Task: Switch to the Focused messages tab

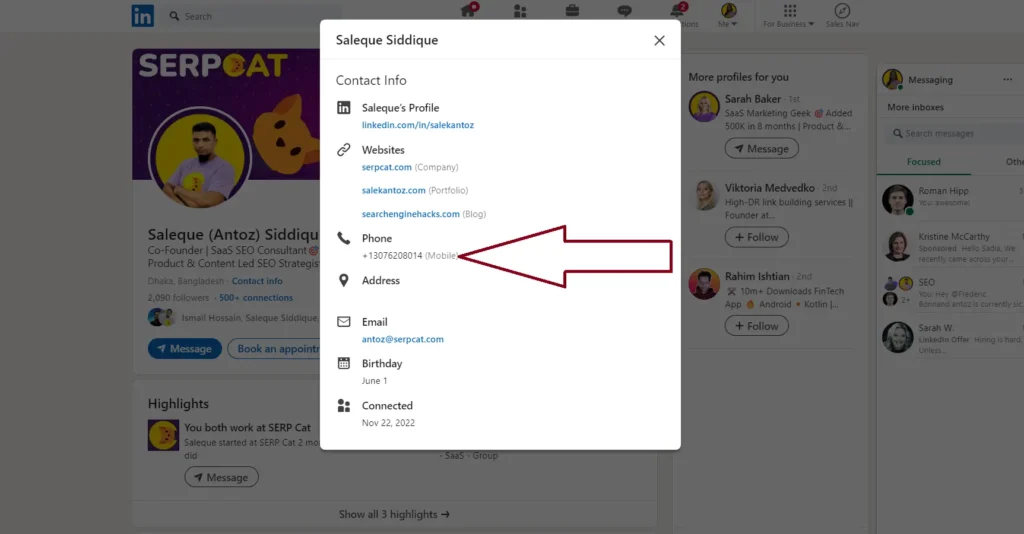Action: click(923, 162)
